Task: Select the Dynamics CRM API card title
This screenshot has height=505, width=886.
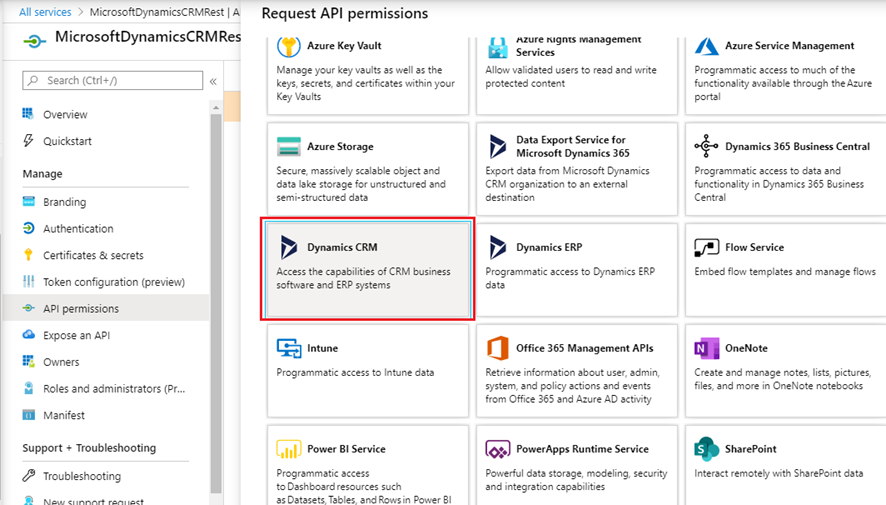Action: pos(342,247)
